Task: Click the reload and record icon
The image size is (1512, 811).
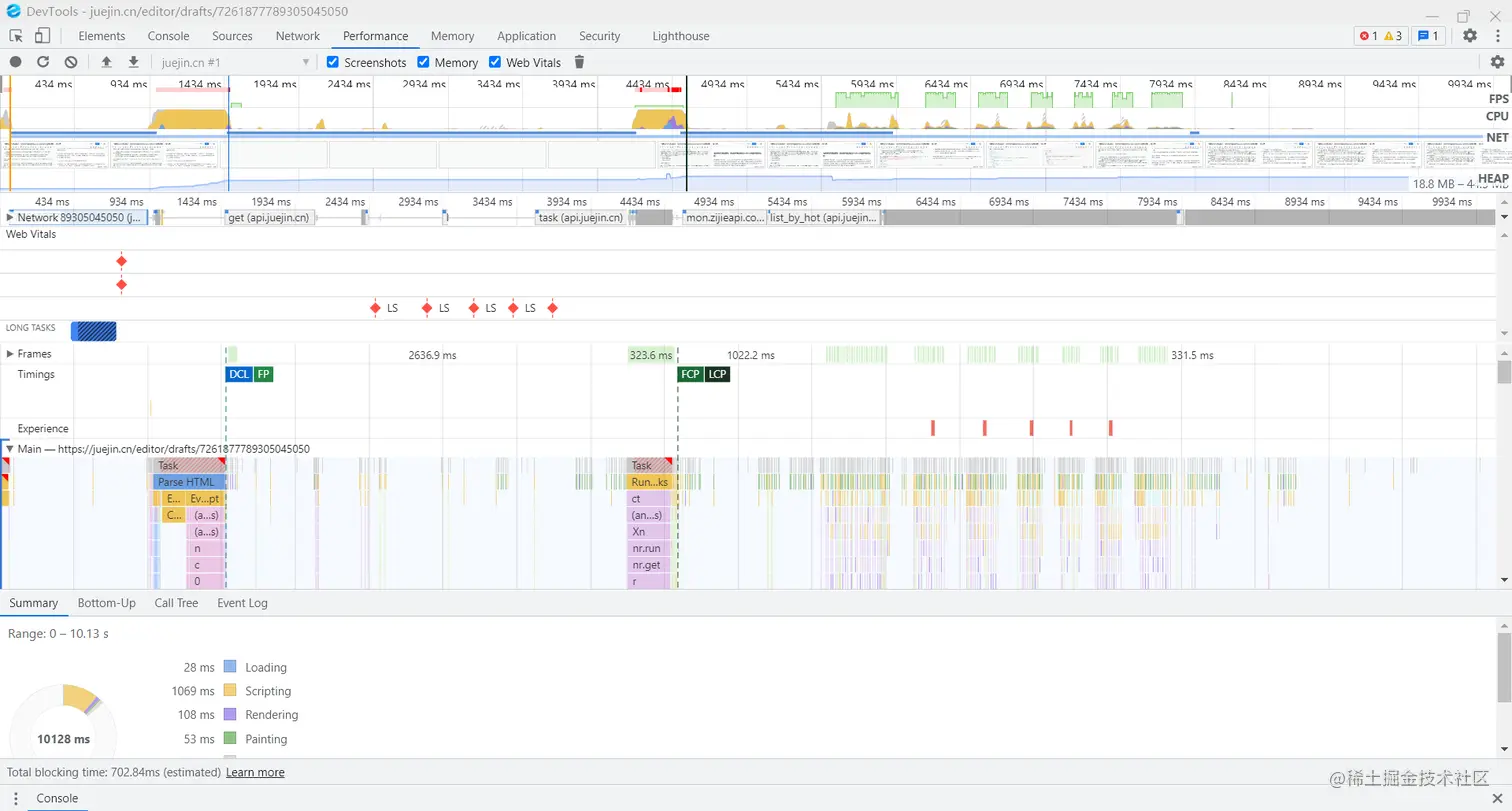Action: [x=43, y=62]
